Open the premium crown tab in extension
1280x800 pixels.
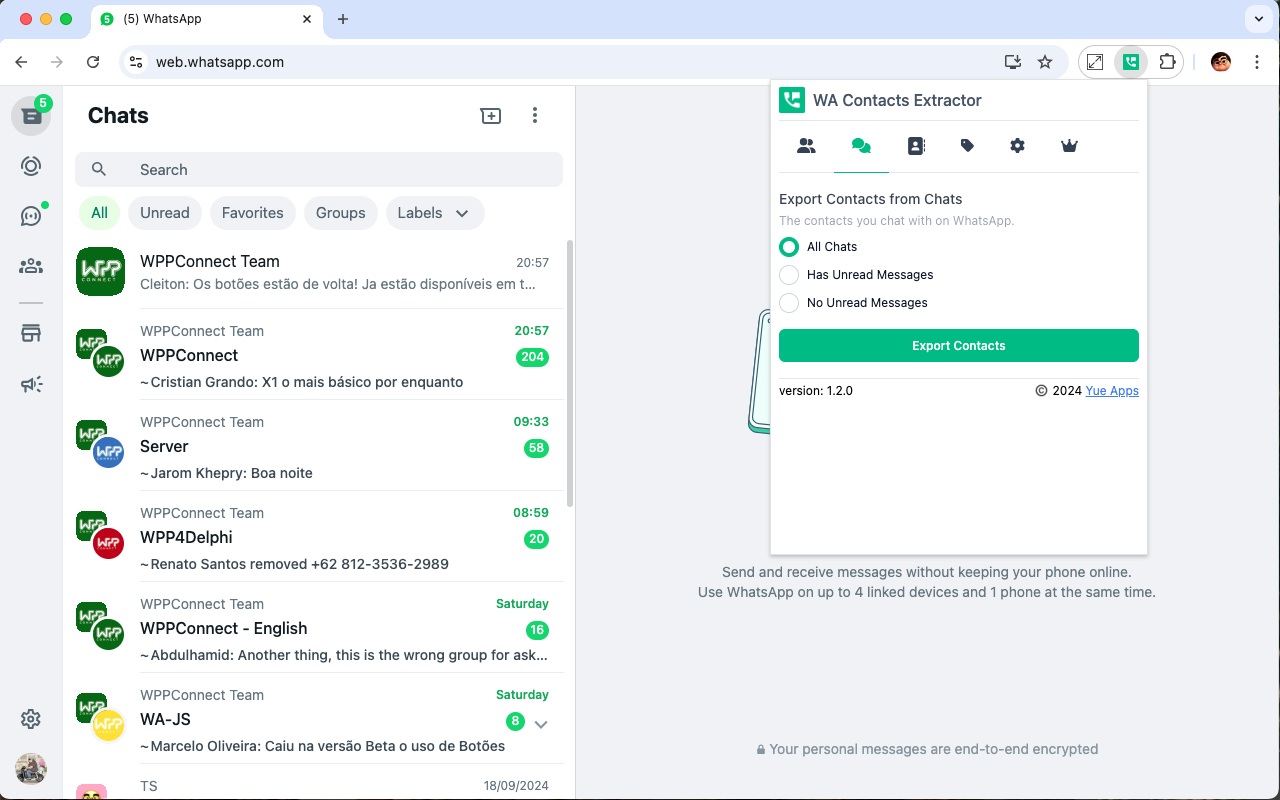[x=1069, y=146]
